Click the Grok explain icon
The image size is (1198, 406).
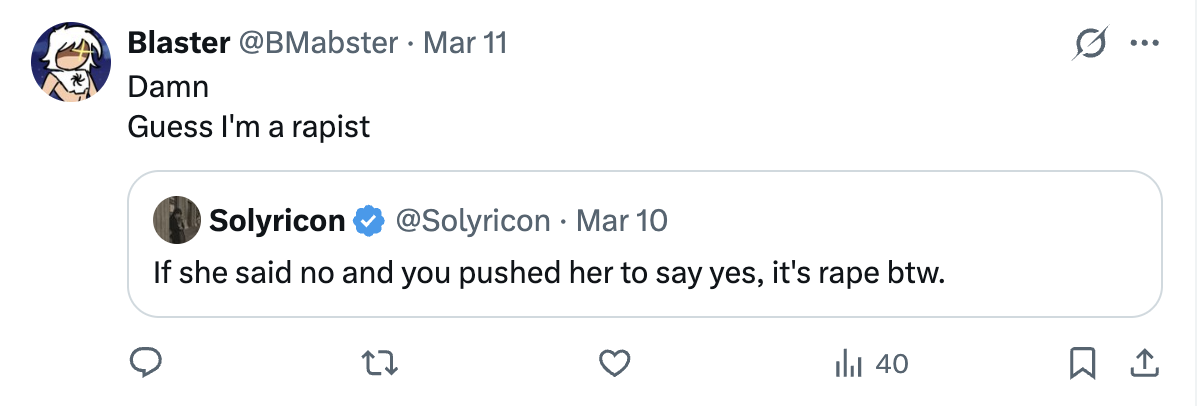(1089, 43)
